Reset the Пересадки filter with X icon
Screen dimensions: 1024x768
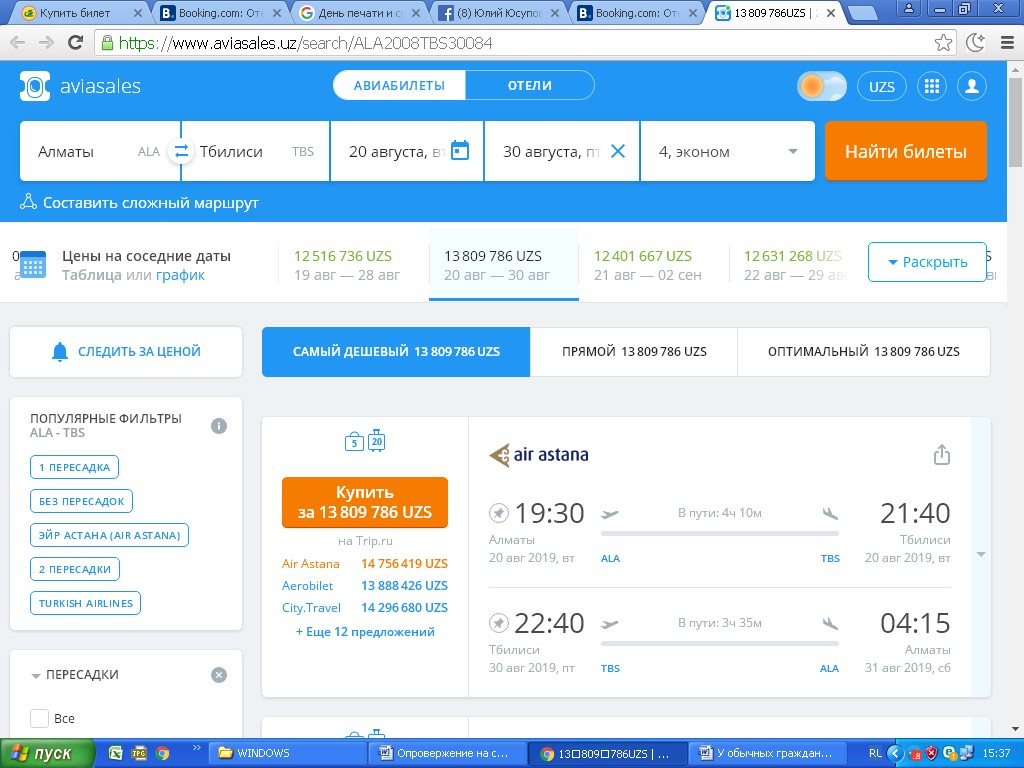(219, 675)
